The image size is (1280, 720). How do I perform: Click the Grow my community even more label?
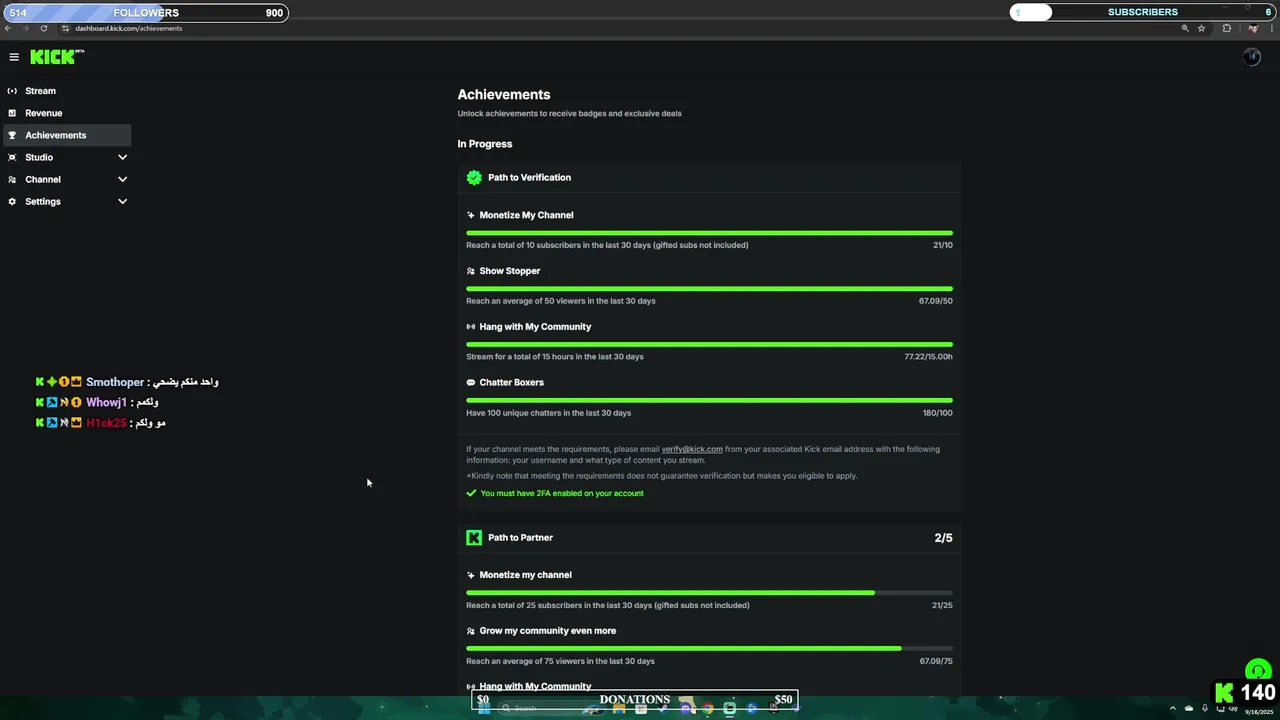pyautogui.click(x=548, y=631)
